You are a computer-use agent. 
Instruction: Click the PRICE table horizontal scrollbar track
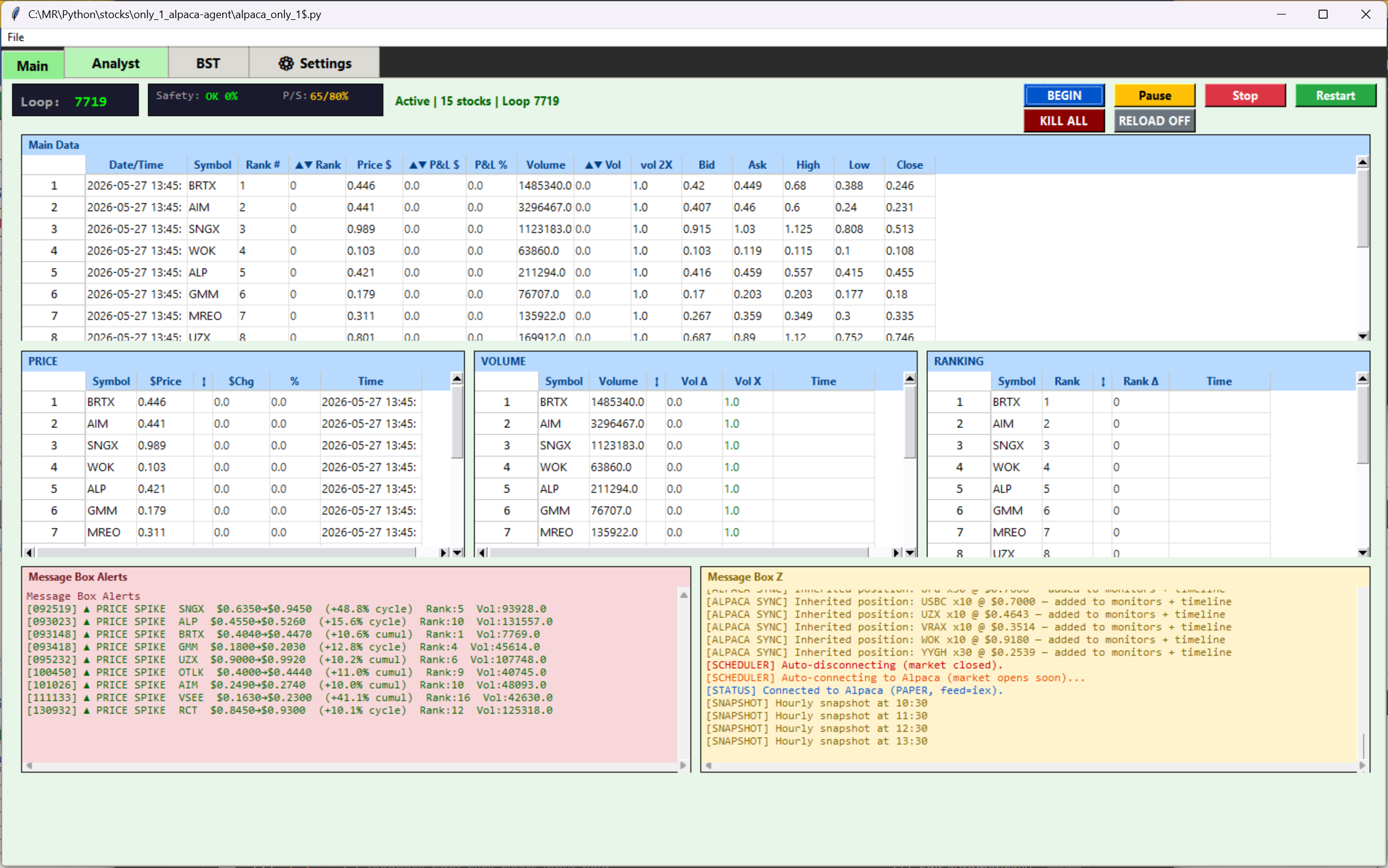pos(226,552)
